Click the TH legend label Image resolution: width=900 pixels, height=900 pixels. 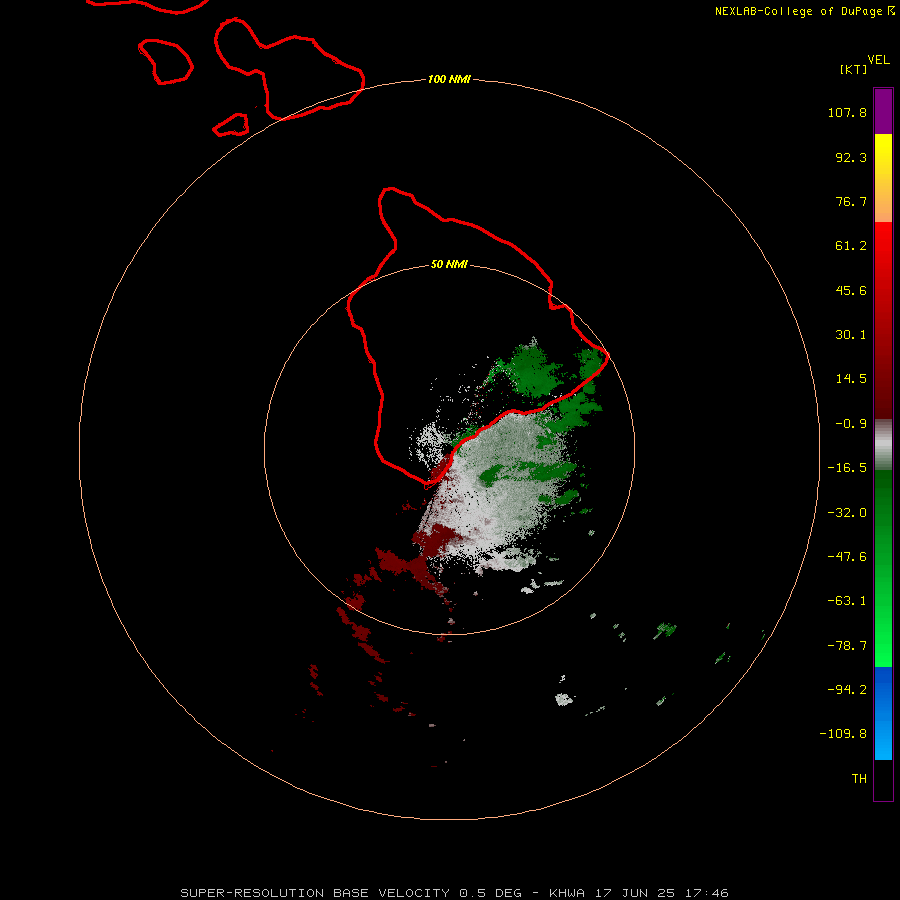click(x=859, y=779)
